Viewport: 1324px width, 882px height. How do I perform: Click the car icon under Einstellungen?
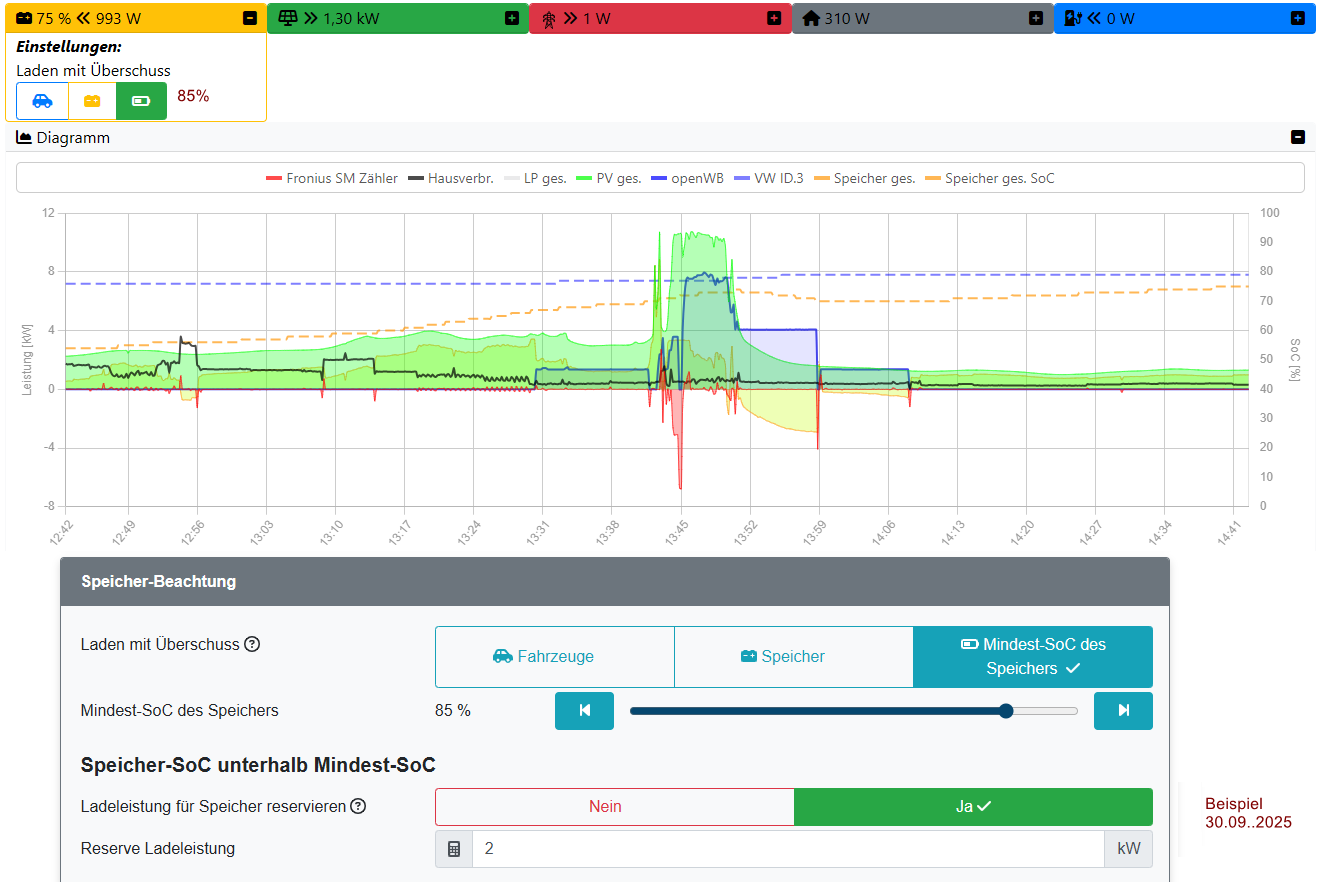pyautogui.click(x=42, y=101)
